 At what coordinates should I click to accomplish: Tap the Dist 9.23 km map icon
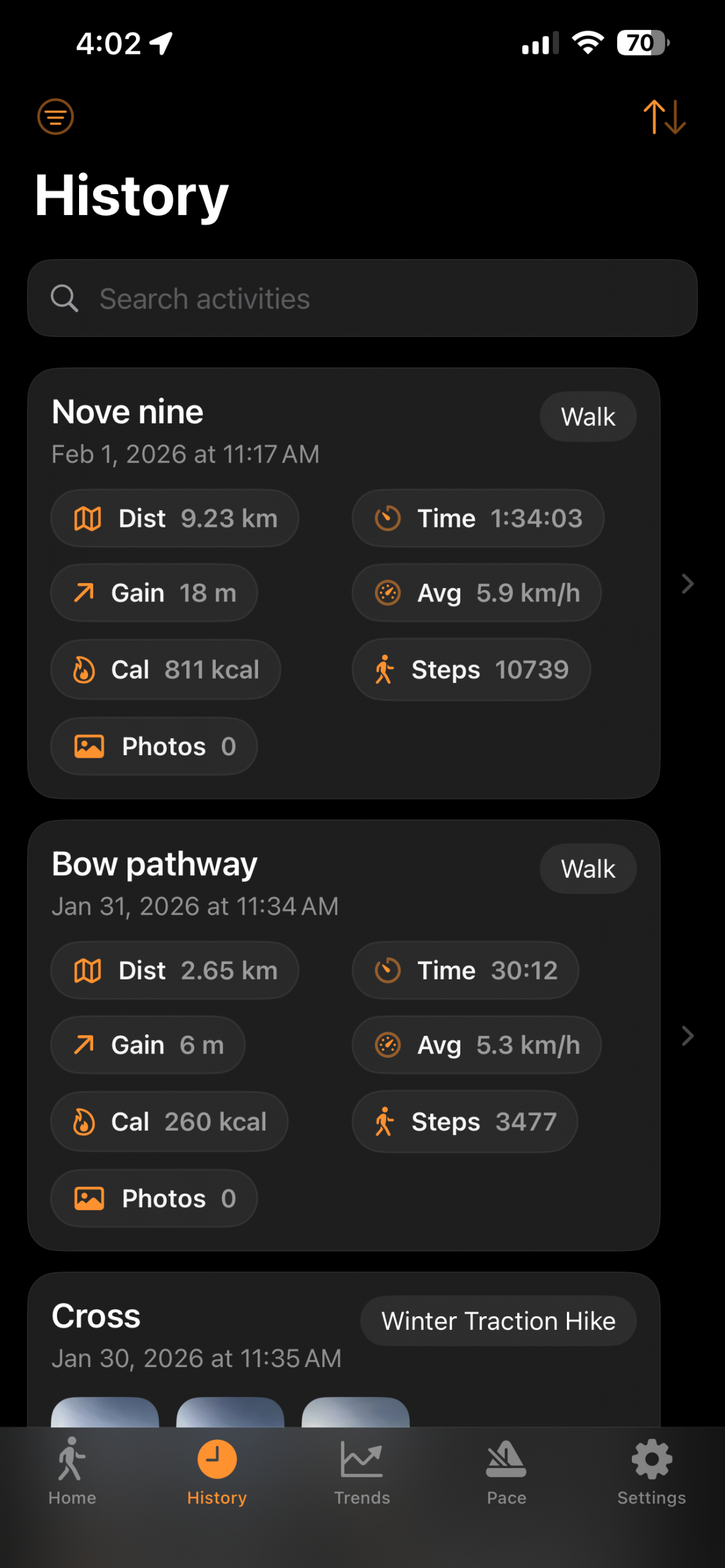tap(88, 518)
